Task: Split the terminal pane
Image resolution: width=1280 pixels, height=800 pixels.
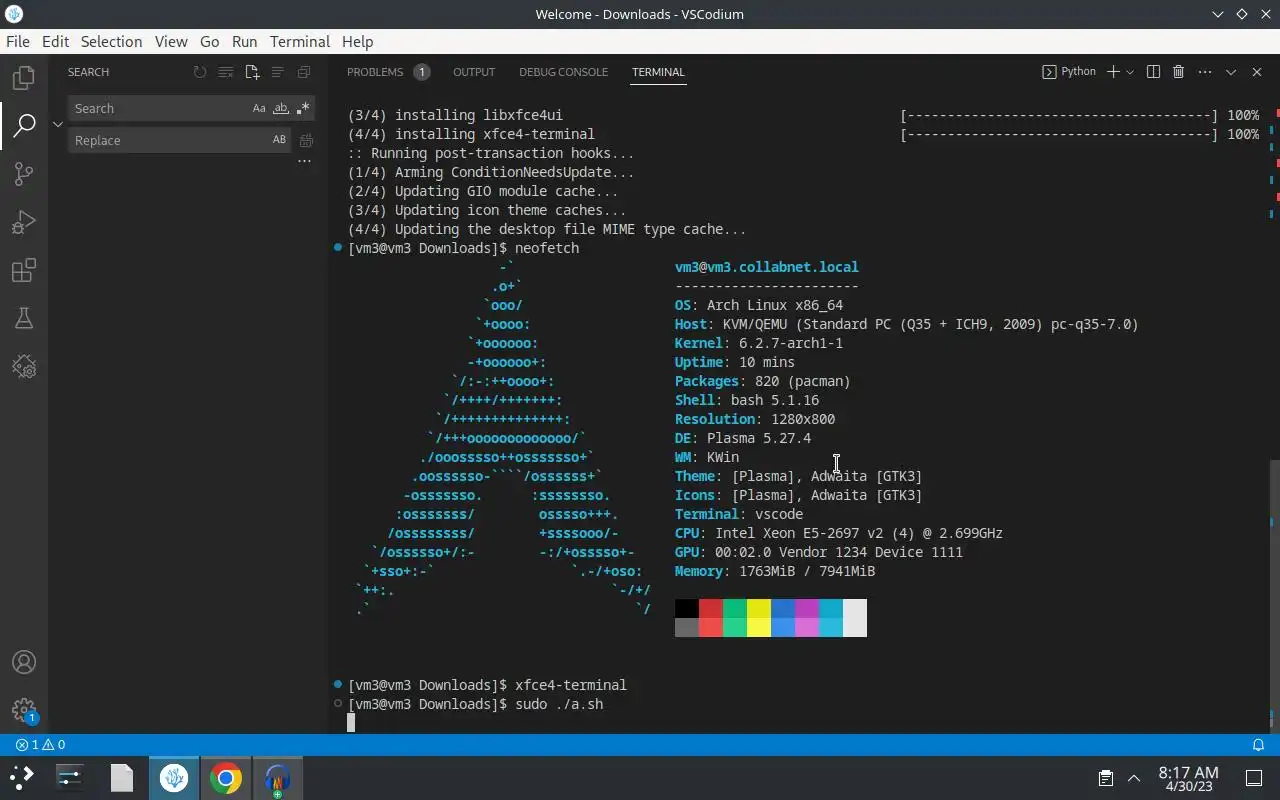Action: [1153, 72]
